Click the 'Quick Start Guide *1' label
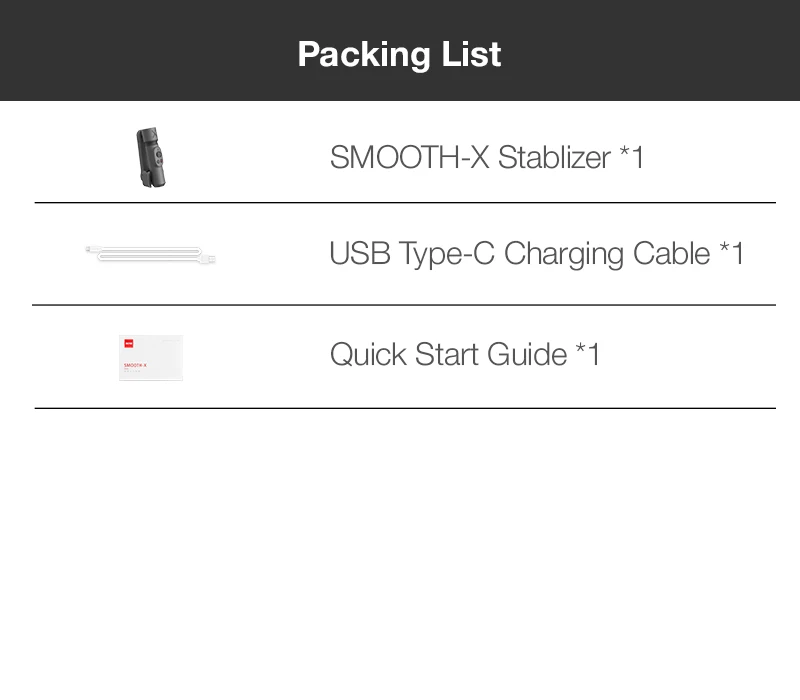 [x=465, y=354]
